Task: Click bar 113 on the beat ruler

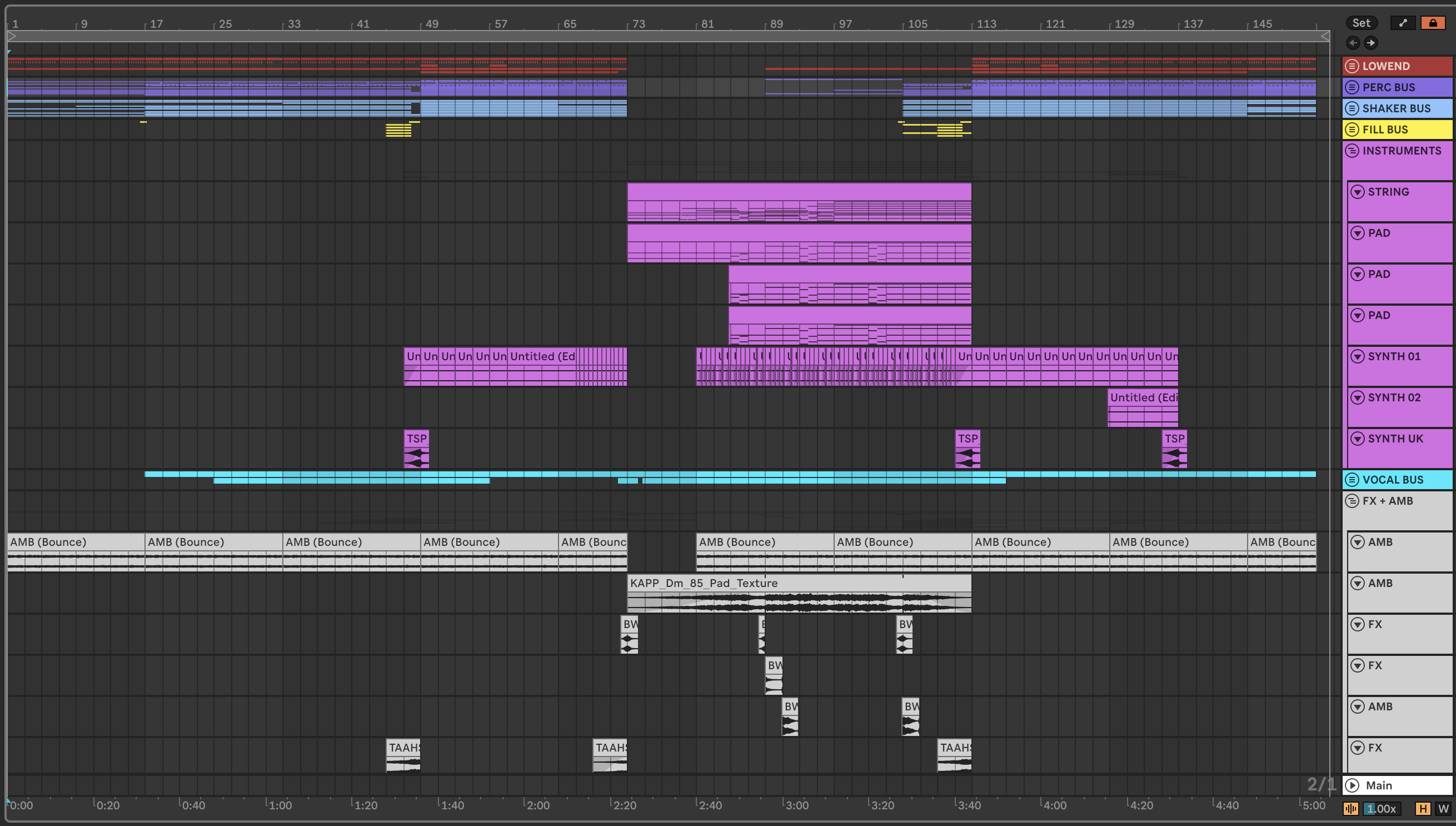Action: coord(986,24)
